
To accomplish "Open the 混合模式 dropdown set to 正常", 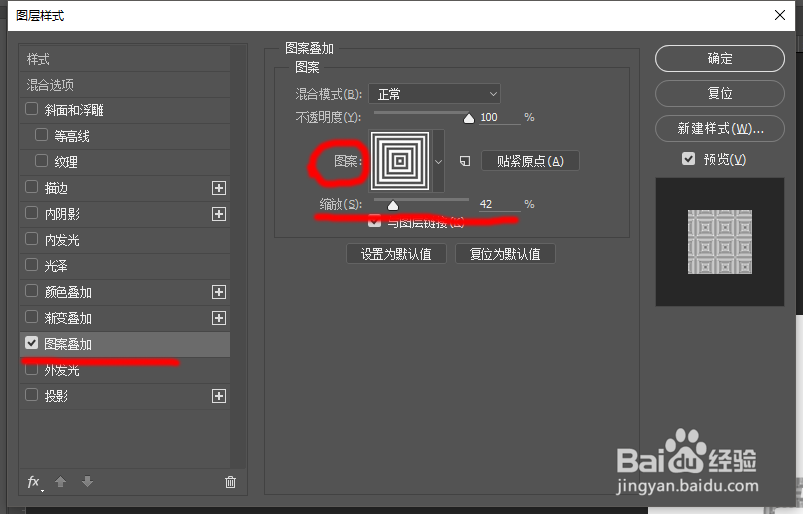I will (x=434, y=94).
